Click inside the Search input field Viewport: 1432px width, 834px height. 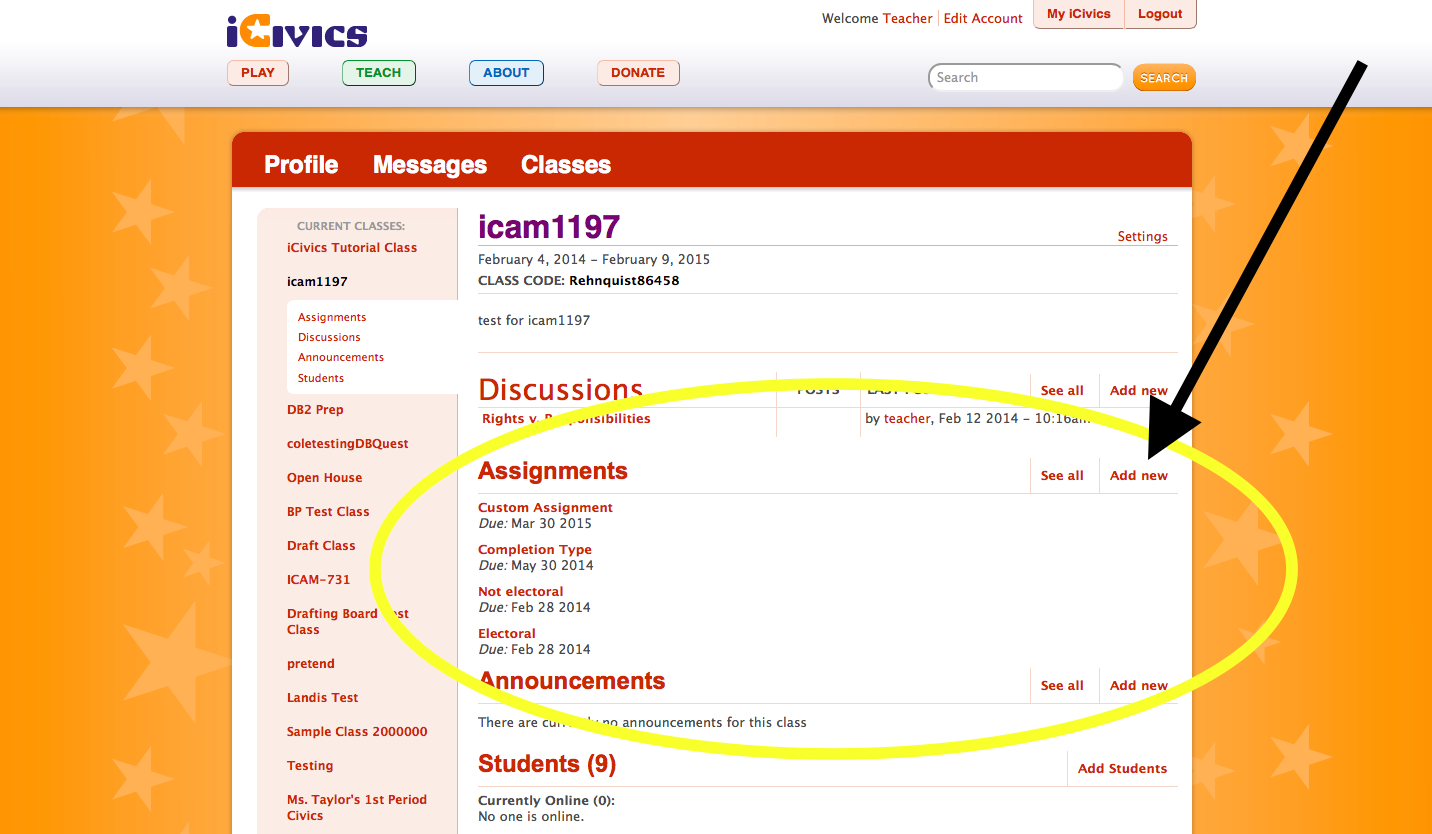(1026, 77)
